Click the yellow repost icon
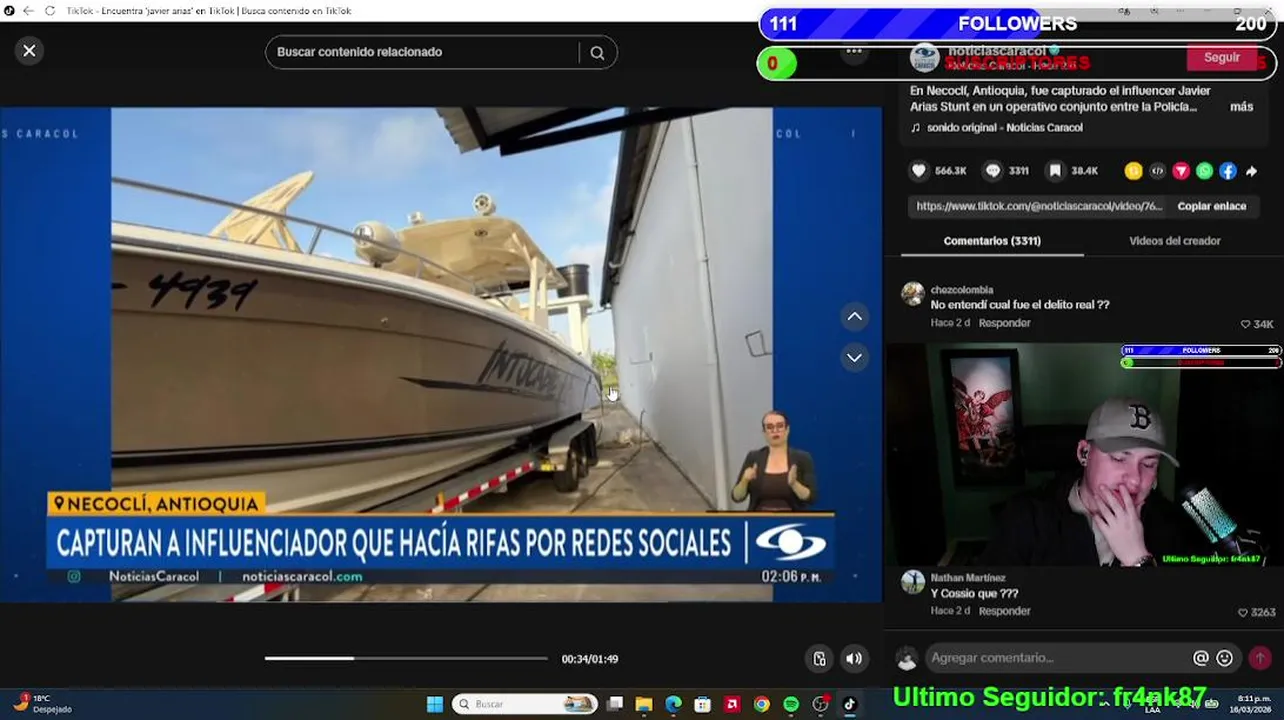 click(1133, 171)
